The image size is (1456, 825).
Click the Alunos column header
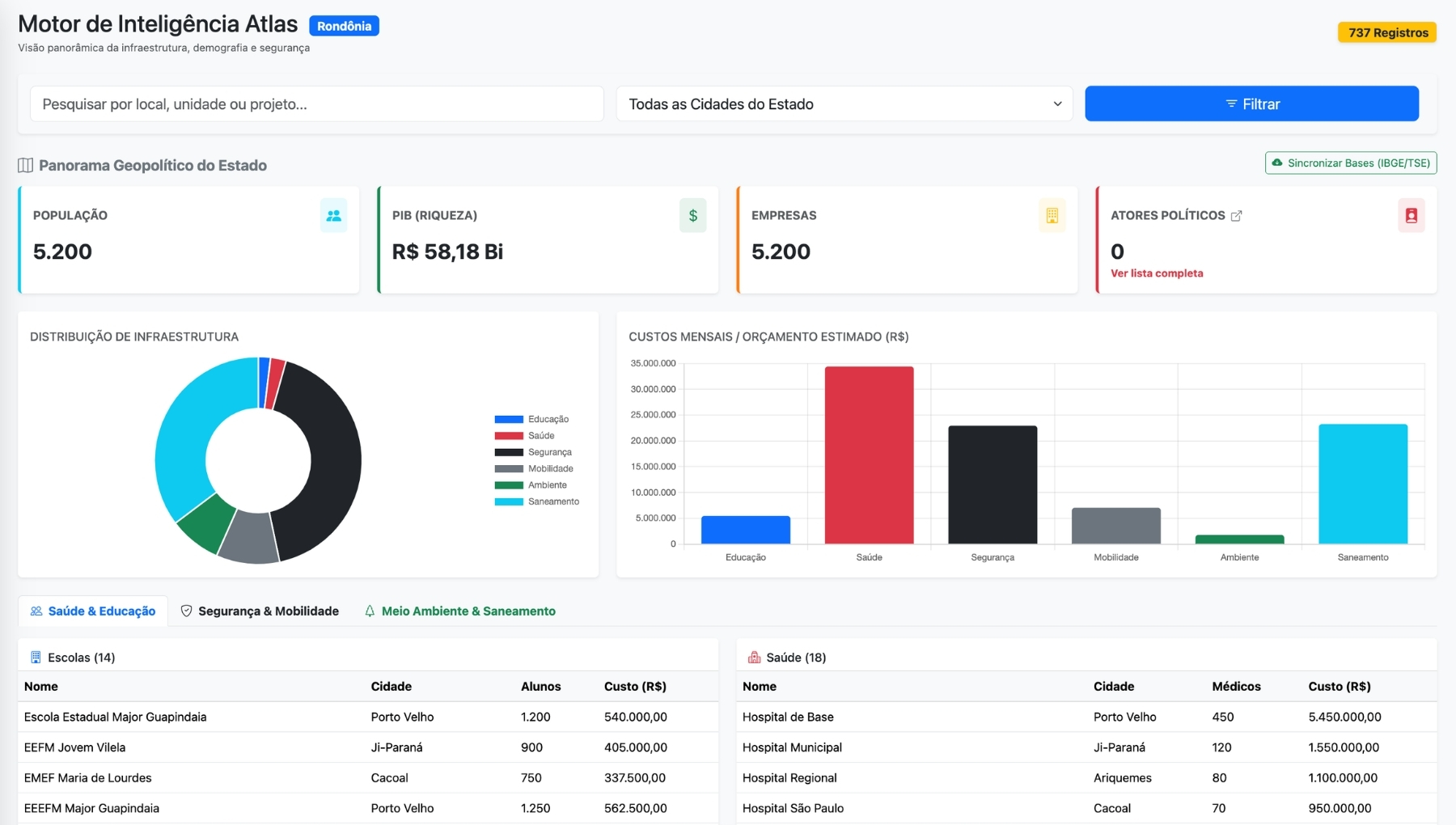540,687
